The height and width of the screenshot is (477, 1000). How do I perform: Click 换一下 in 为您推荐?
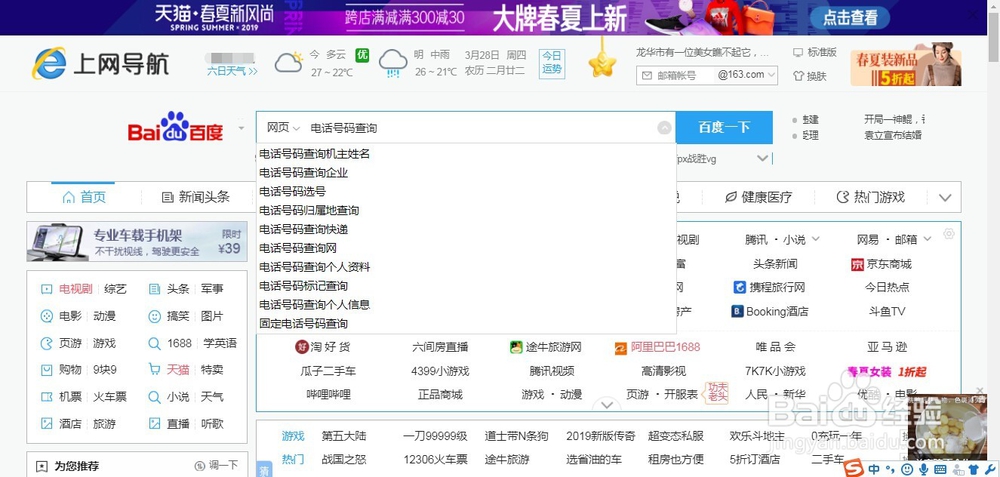(x=217, y=466)
